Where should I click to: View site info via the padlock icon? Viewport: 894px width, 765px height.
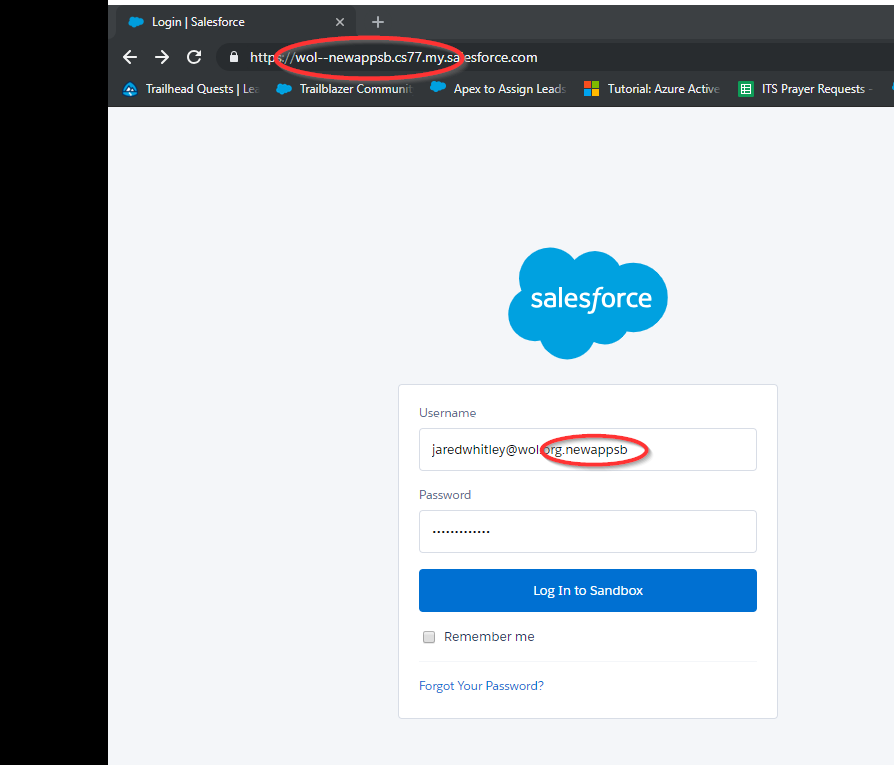point(234,57)
